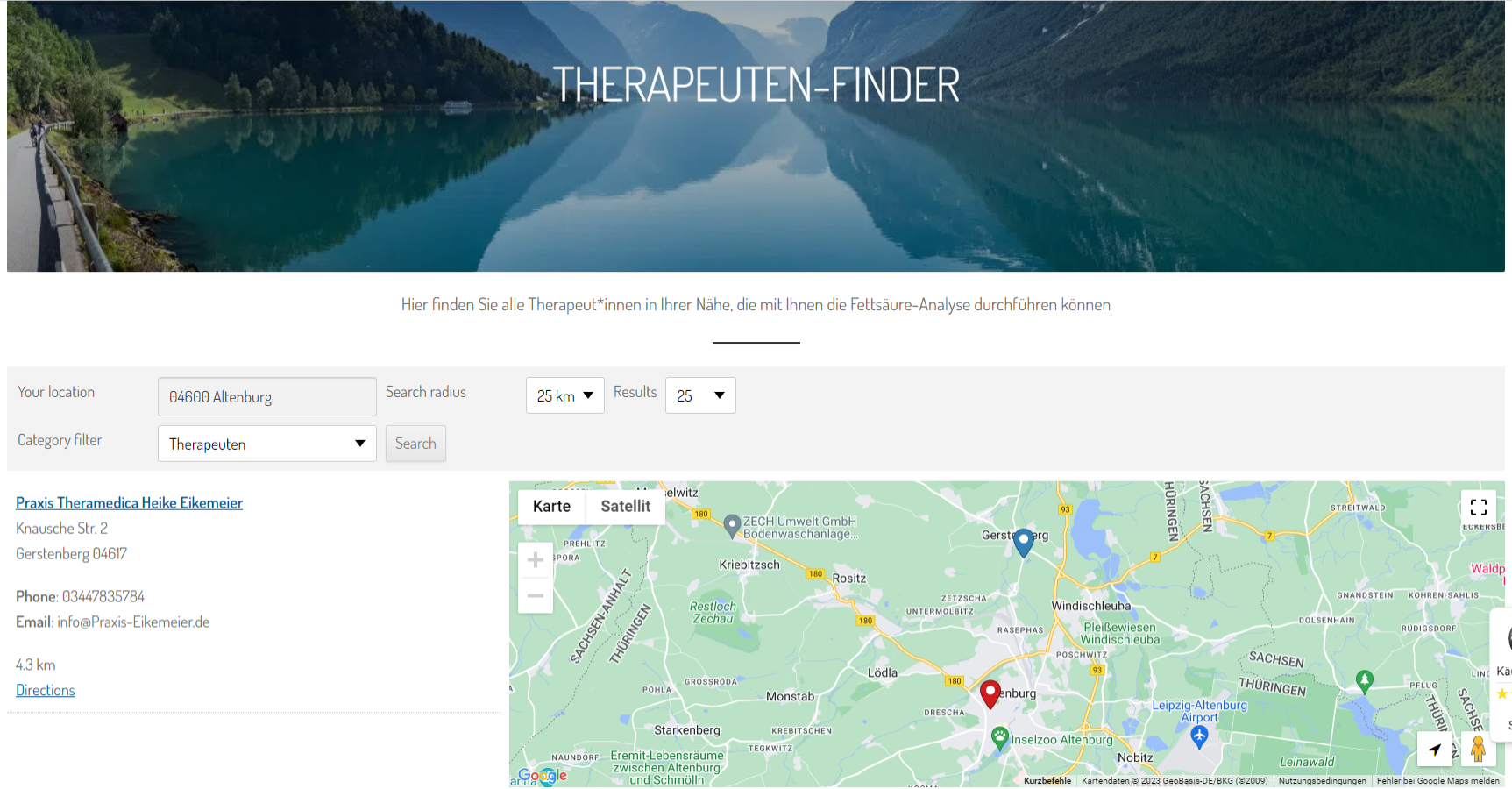The image size is (1512, 789).
Task: Open the Results count dropdown
Action: [700, 395]
